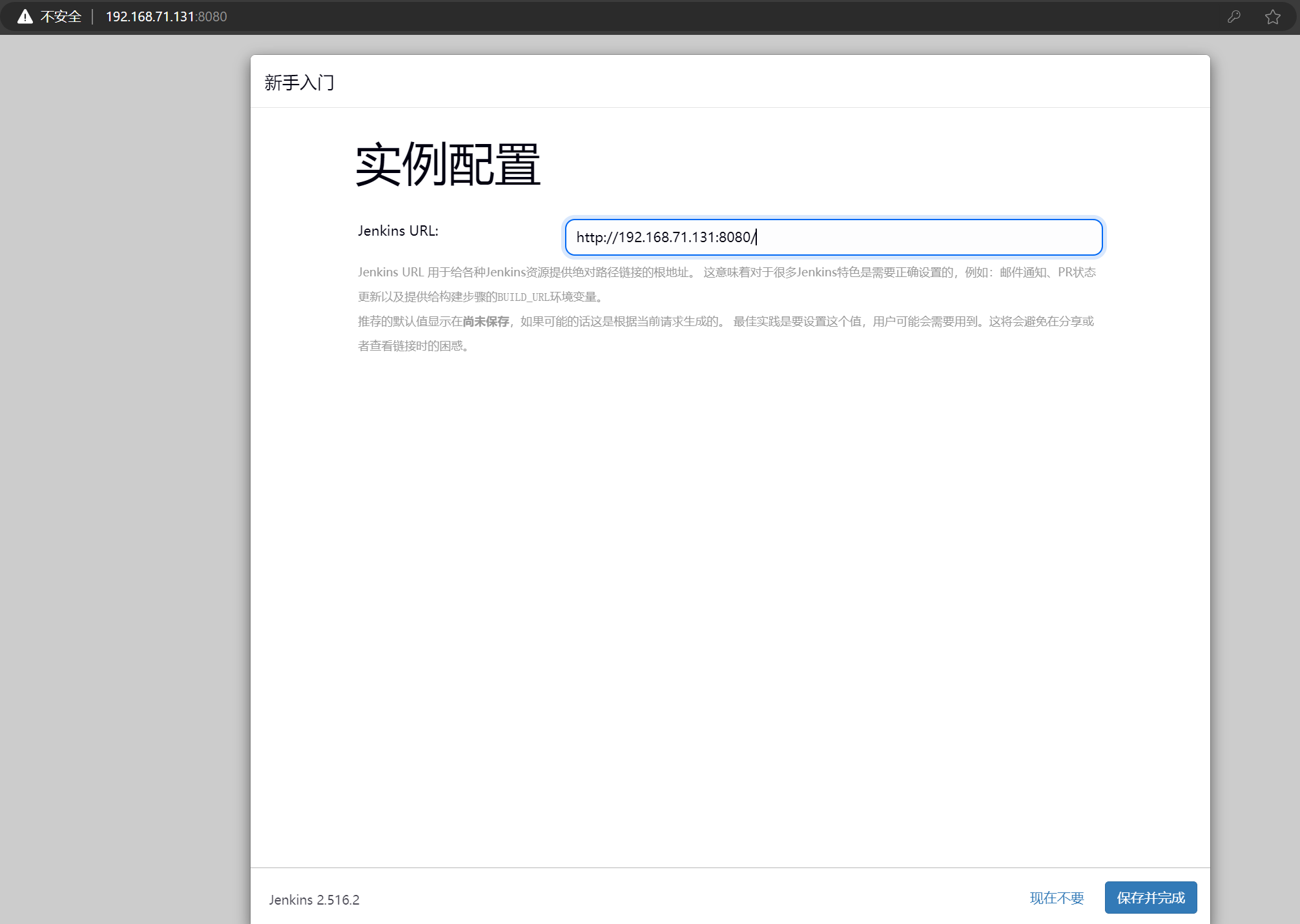Open the saved passwords key icon

(1234, 17)
